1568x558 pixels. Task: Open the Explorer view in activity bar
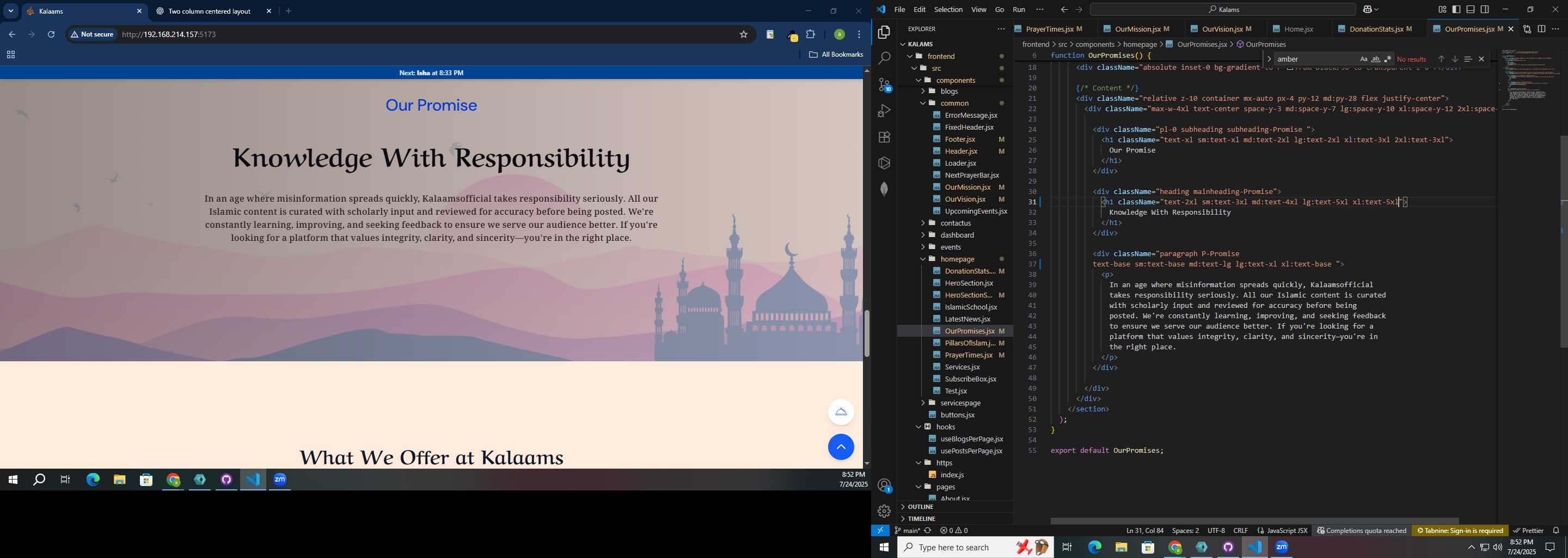884,32
